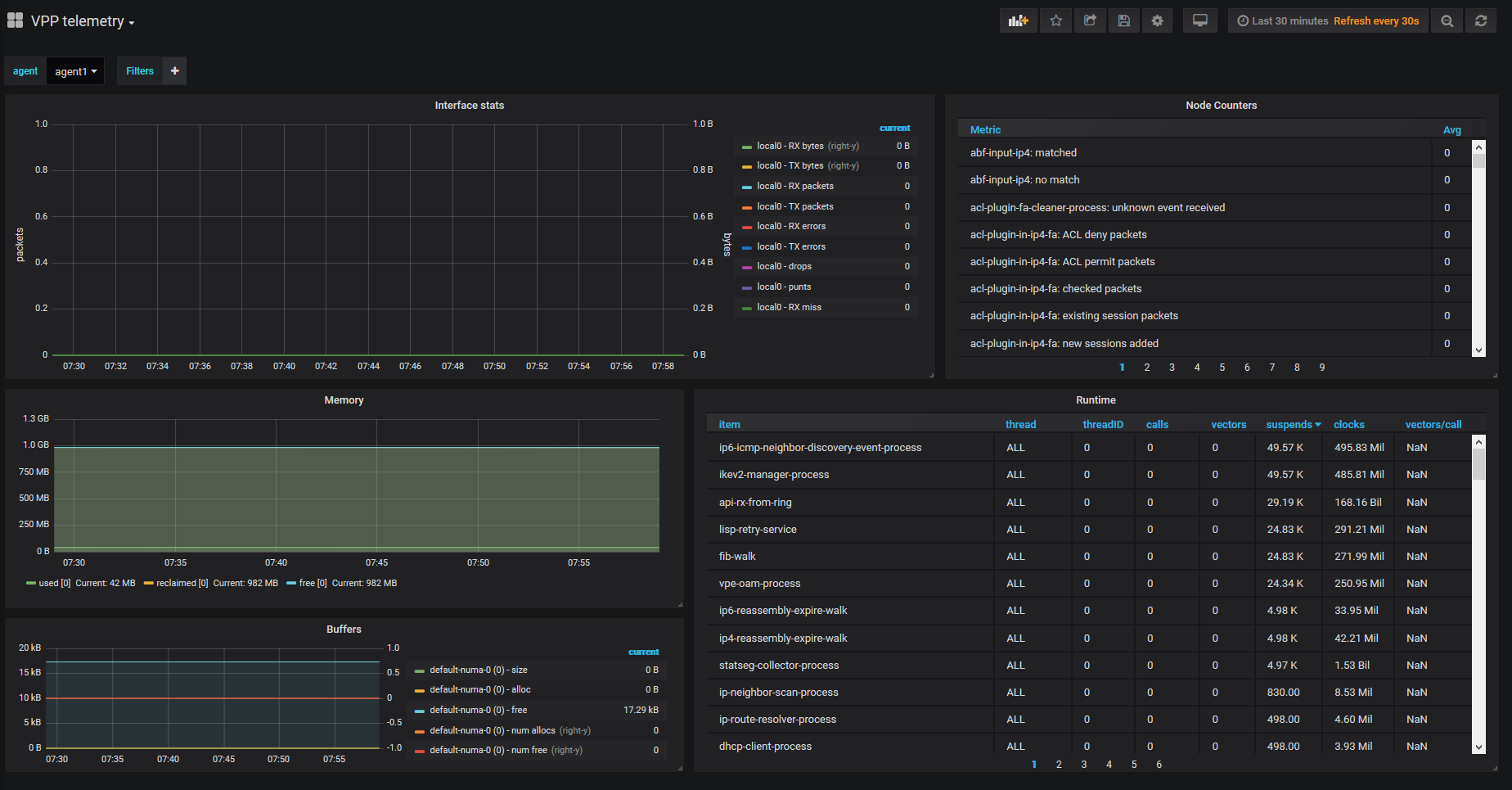Star this dashboard as favorite

pos(1055,21)
